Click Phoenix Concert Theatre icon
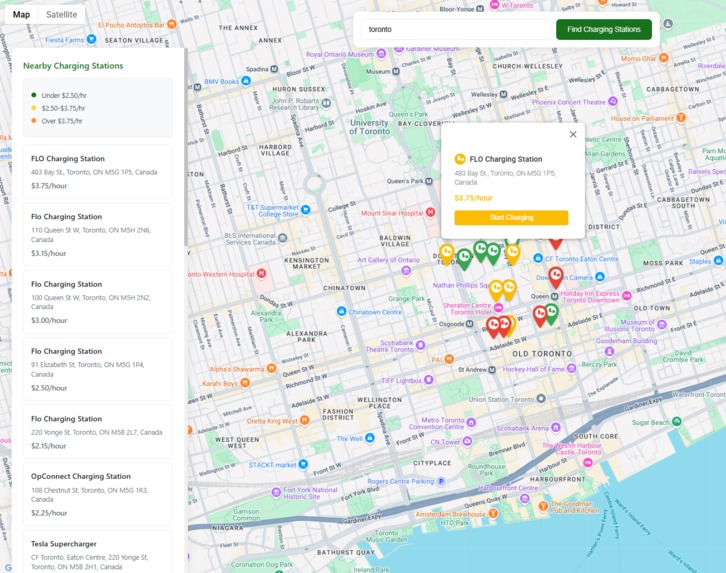This screenshot has width=726, height=573. (x=613, y=101)
